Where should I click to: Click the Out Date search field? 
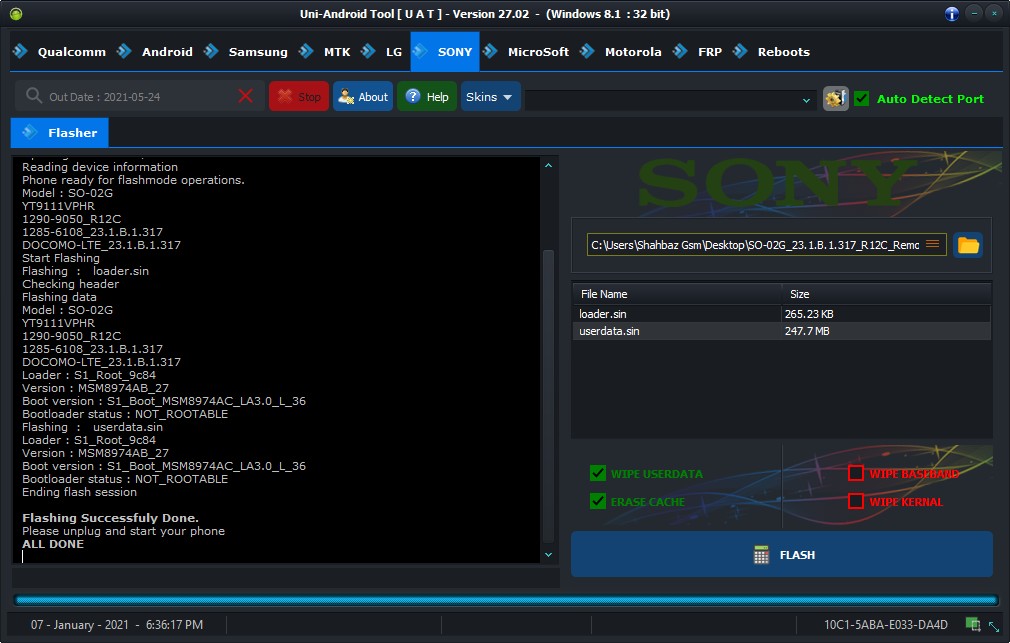point(138,97)
